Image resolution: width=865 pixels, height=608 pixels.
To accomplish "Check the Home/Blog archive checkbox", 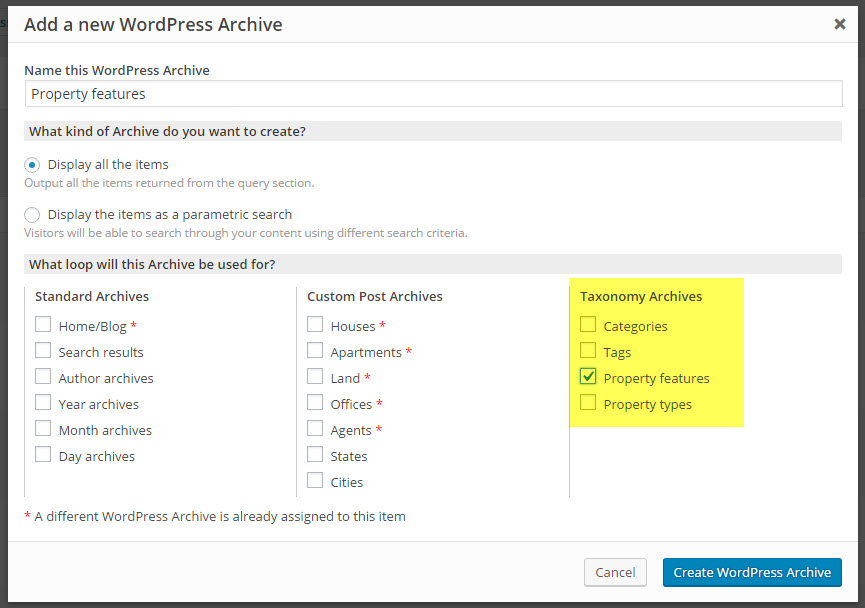I will [x=43, y=324].
